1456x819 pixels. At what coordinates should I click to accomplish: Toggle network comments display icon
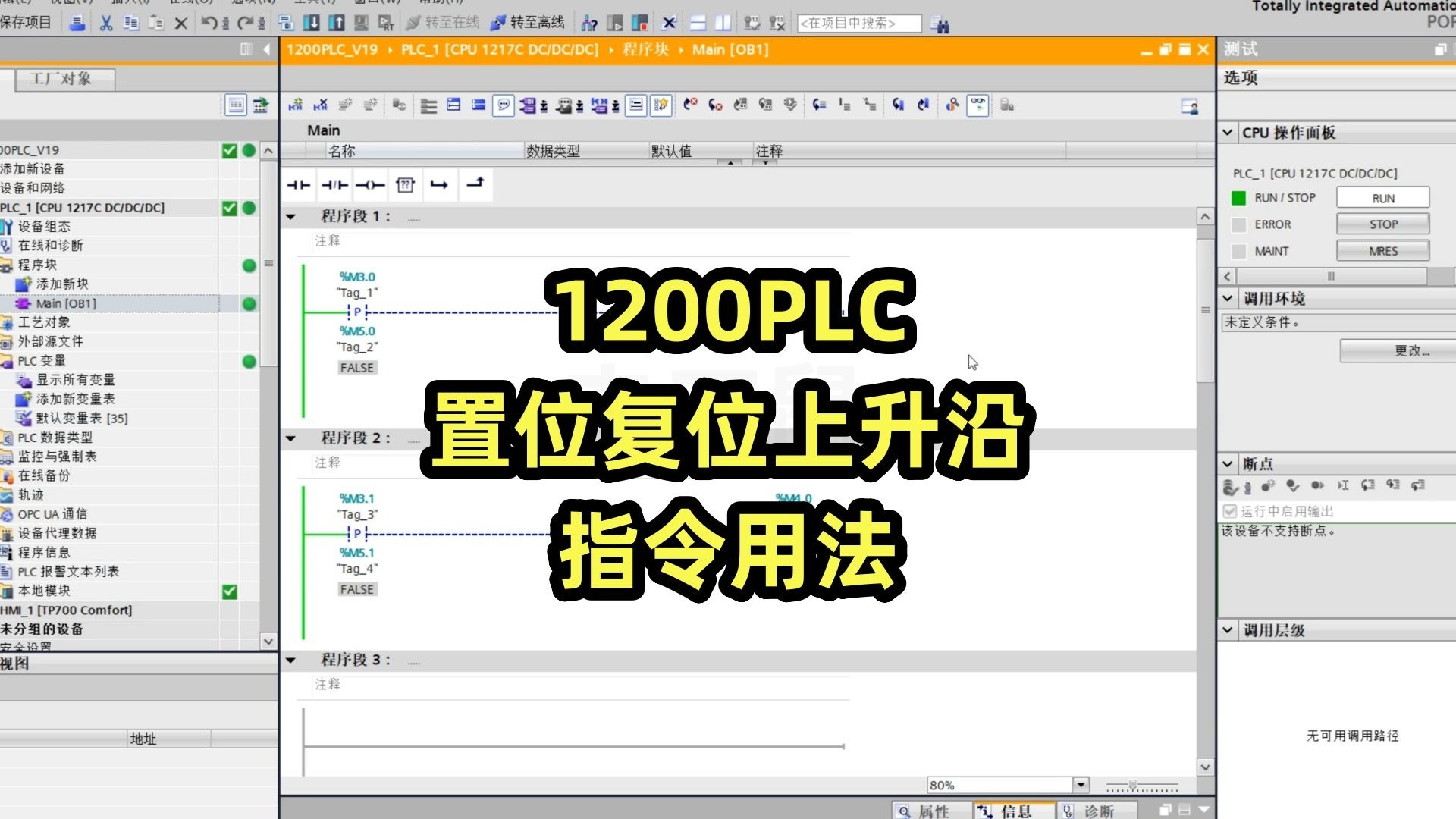click(636, 105)
